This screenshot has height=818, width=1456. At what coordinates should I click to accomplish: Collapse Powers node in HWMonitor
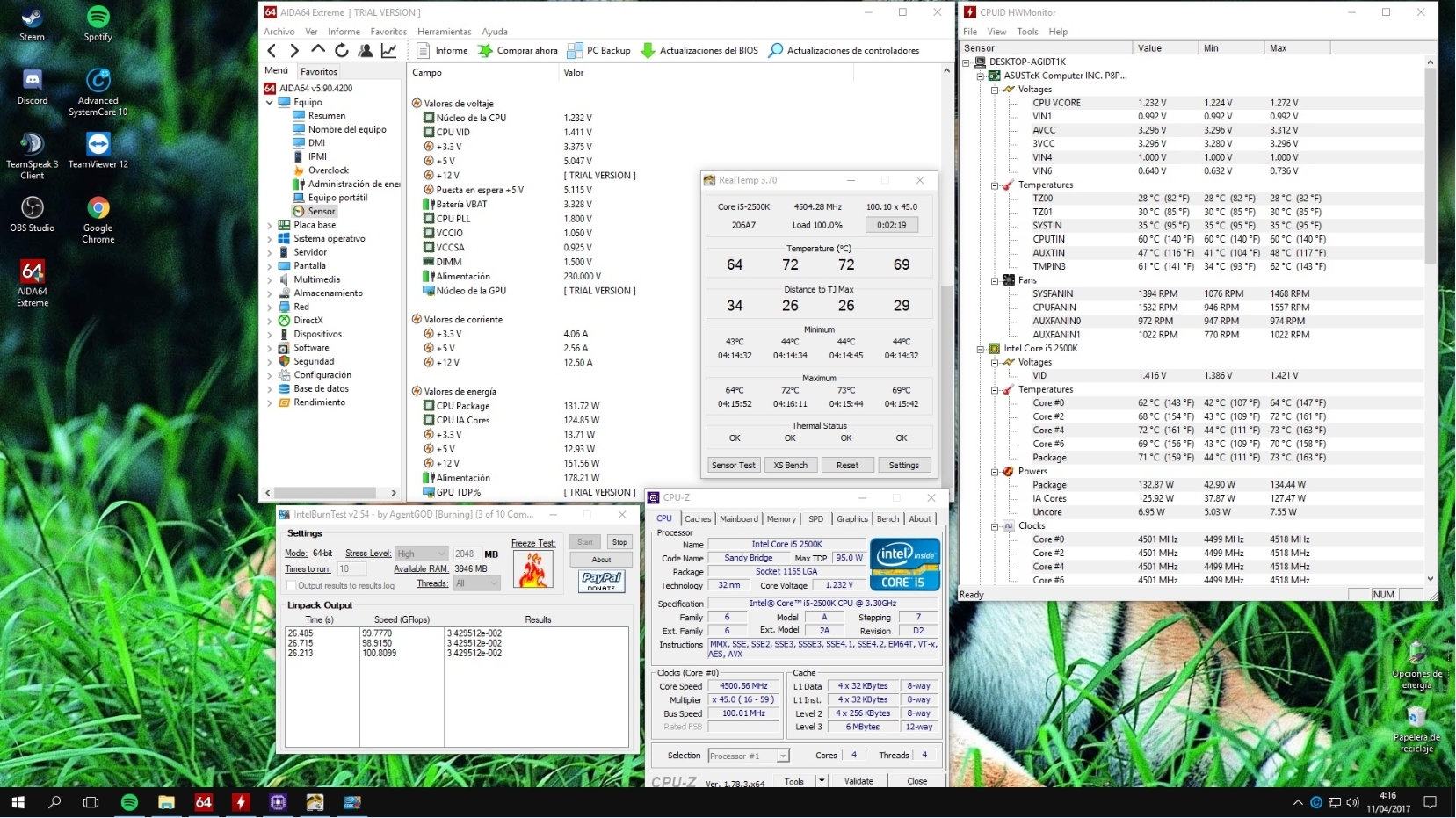click(995, 472)
